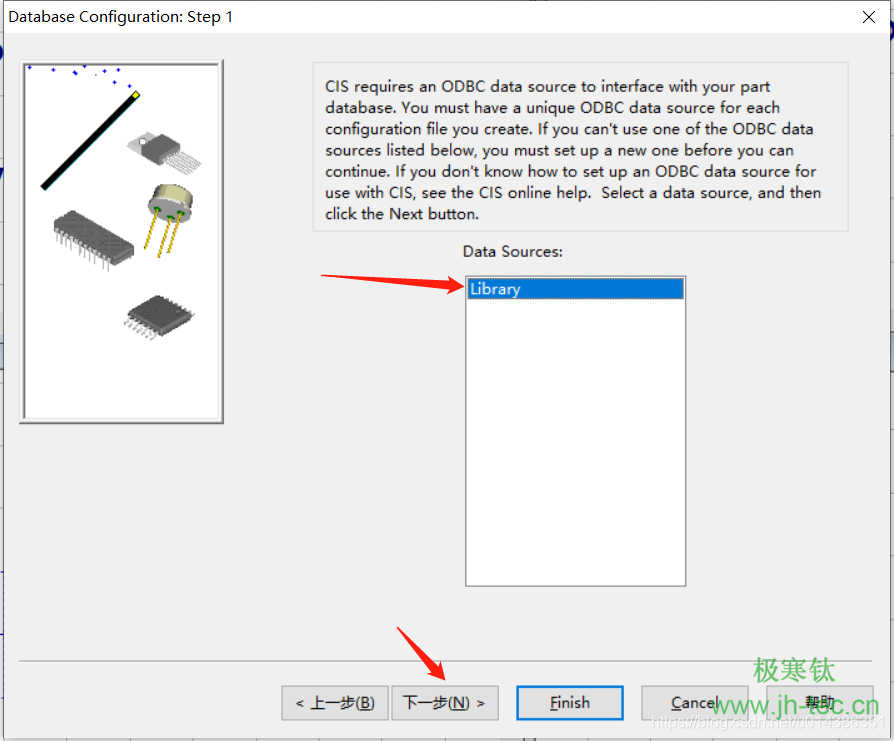Screen dimensions: 894x741
Task: Open help with the 帮助 button
Action: (x=819, y=703)
